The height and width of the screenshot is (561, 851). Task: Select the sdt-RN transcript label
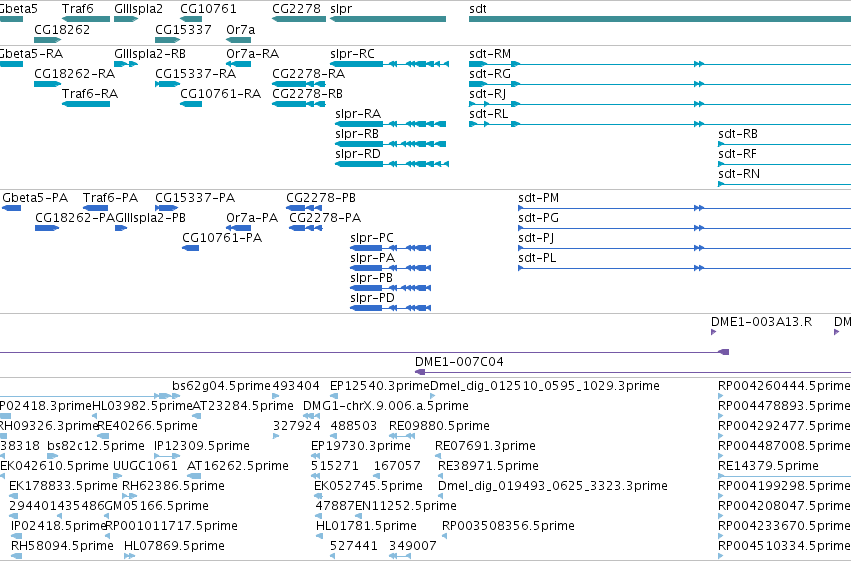739,174
